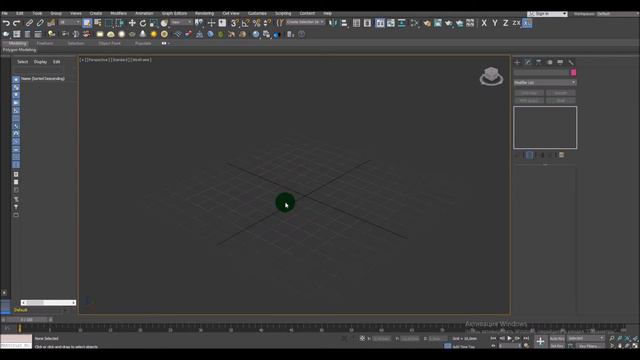Image resolution: width=640 pixels, height=360 pixels.
Task: Open the Material Editor icon
Action: pyautogui.click(x=415, y=23)
